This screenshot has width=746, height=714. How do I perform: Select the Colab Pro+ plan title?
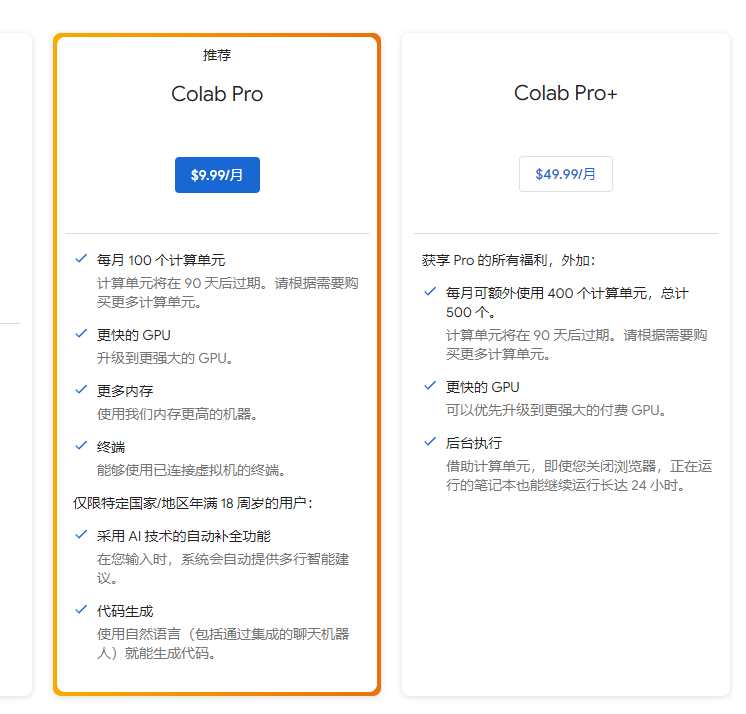566,93
